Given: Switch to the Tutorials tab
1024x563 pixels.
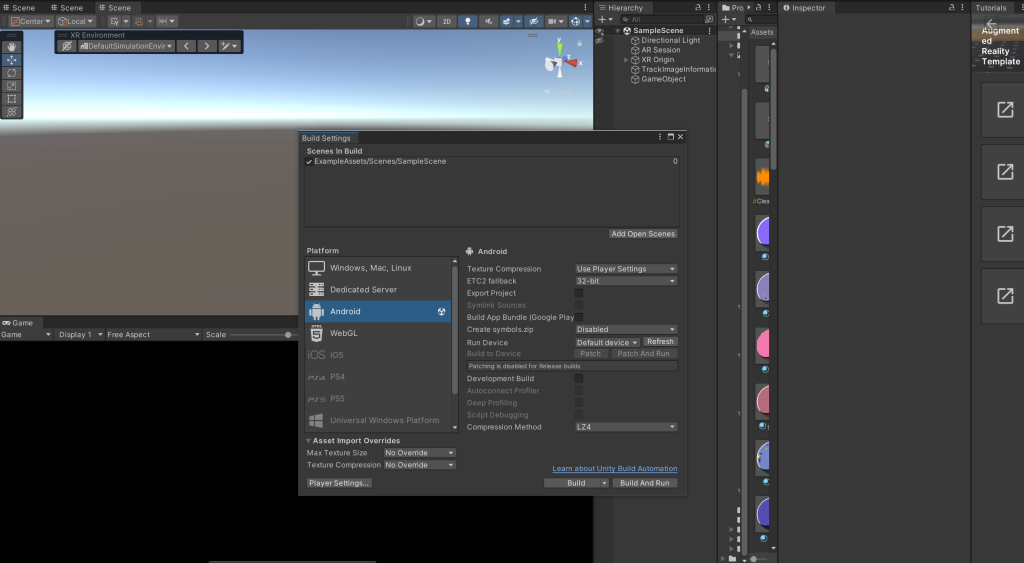Looking at the screenshot, I should (x=991, y=8).
